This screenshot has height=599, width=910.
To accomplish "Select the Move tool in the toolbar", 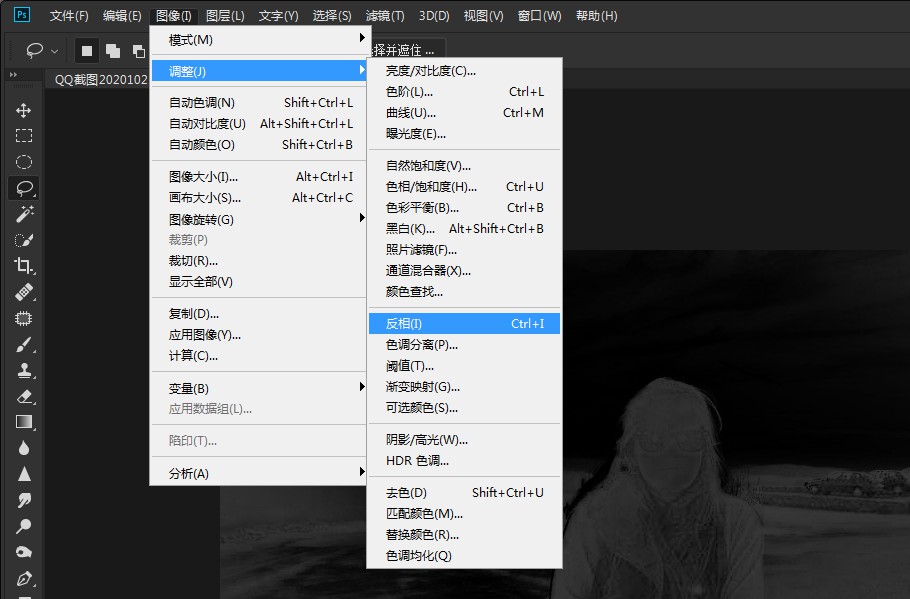I will pyautogui.click(x=24, y=110).
